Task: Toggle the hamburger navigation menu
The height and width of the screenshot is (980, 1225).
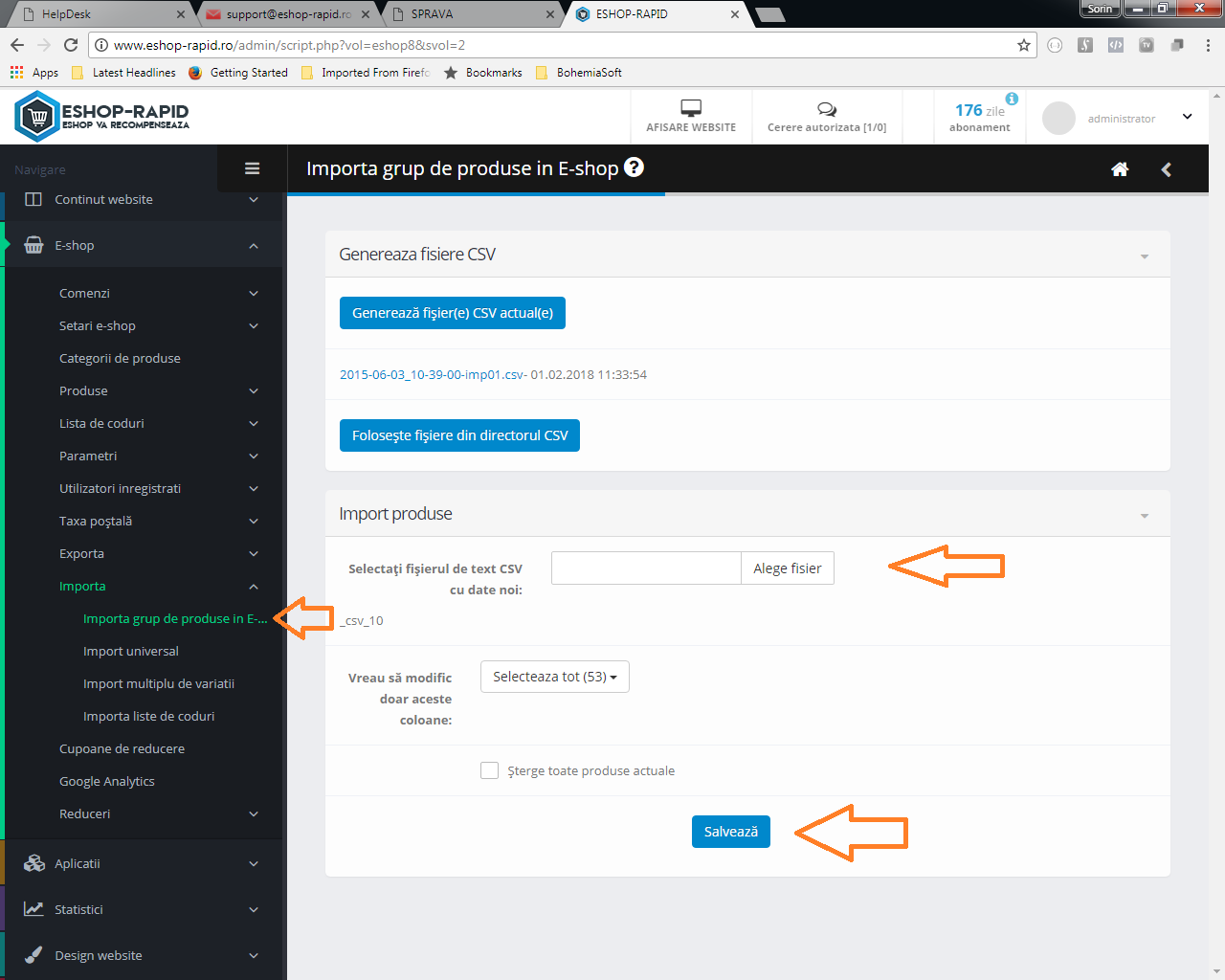Action: coord(253,168)
